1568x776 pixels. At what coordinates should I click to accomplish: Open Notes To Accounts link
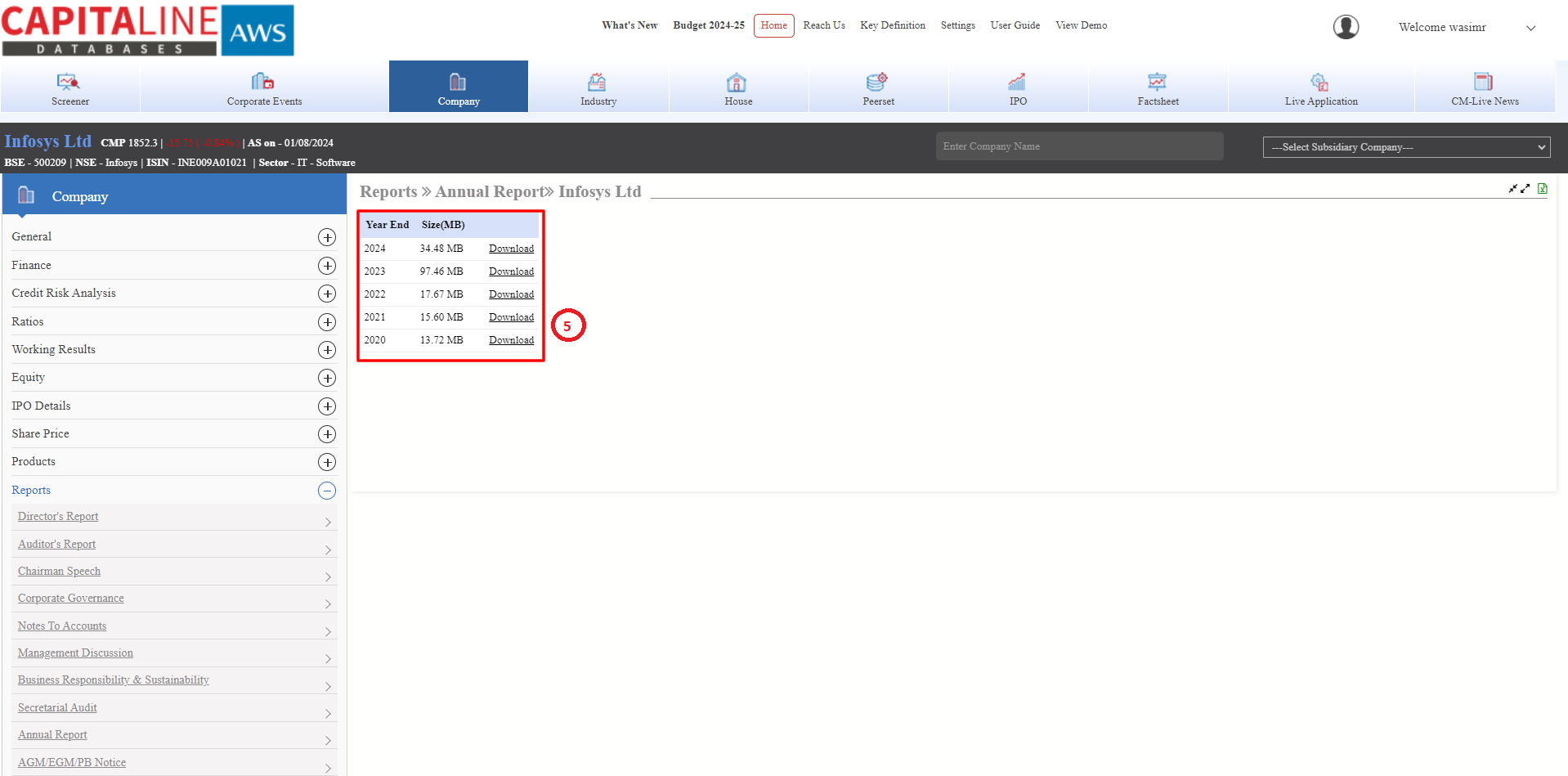coord(62,626)
